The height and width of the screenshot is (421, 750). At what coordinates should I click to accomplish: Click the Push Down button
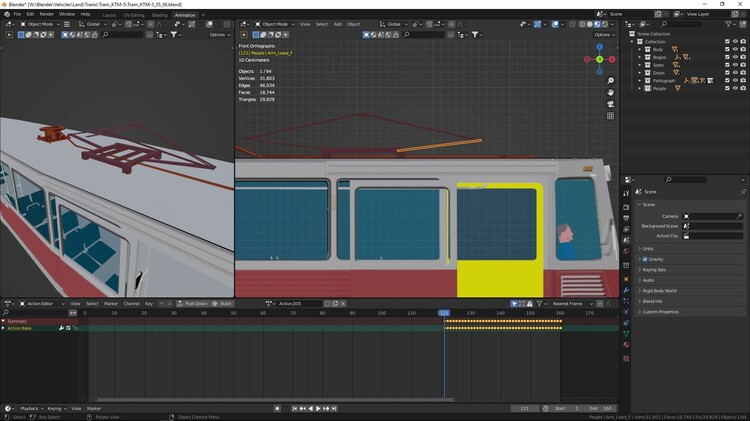pyautogui.click(x=193, y=303)
